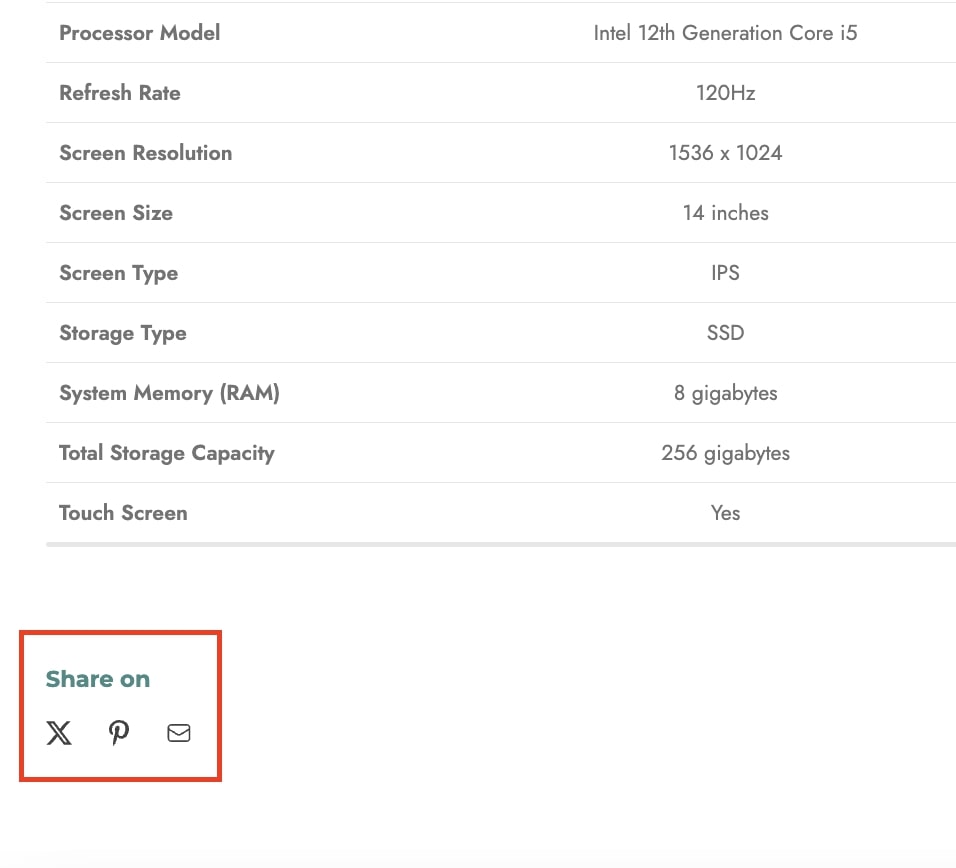The height and width of the screenshot is (868, 956).
Task: Share on X (Twitter) icon
Action: (x=59, y=733)
